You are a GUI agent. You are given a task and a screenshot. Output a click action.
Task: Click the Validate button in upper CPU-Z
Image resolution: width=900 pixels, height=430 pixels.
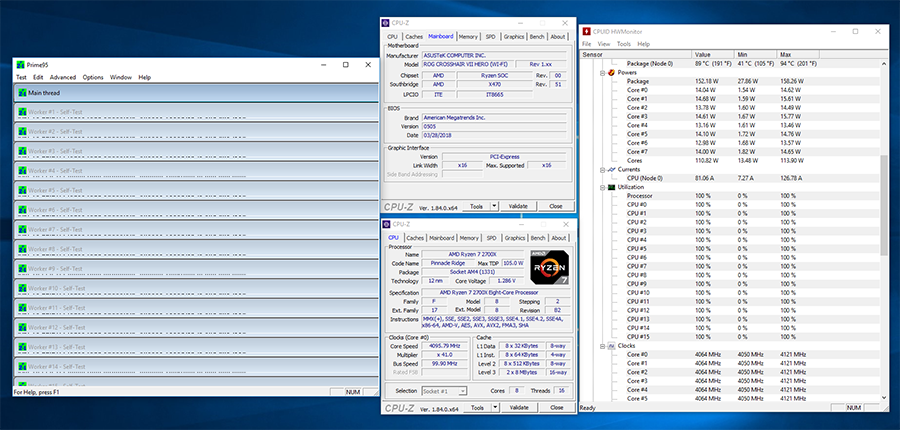coord(519,206)
